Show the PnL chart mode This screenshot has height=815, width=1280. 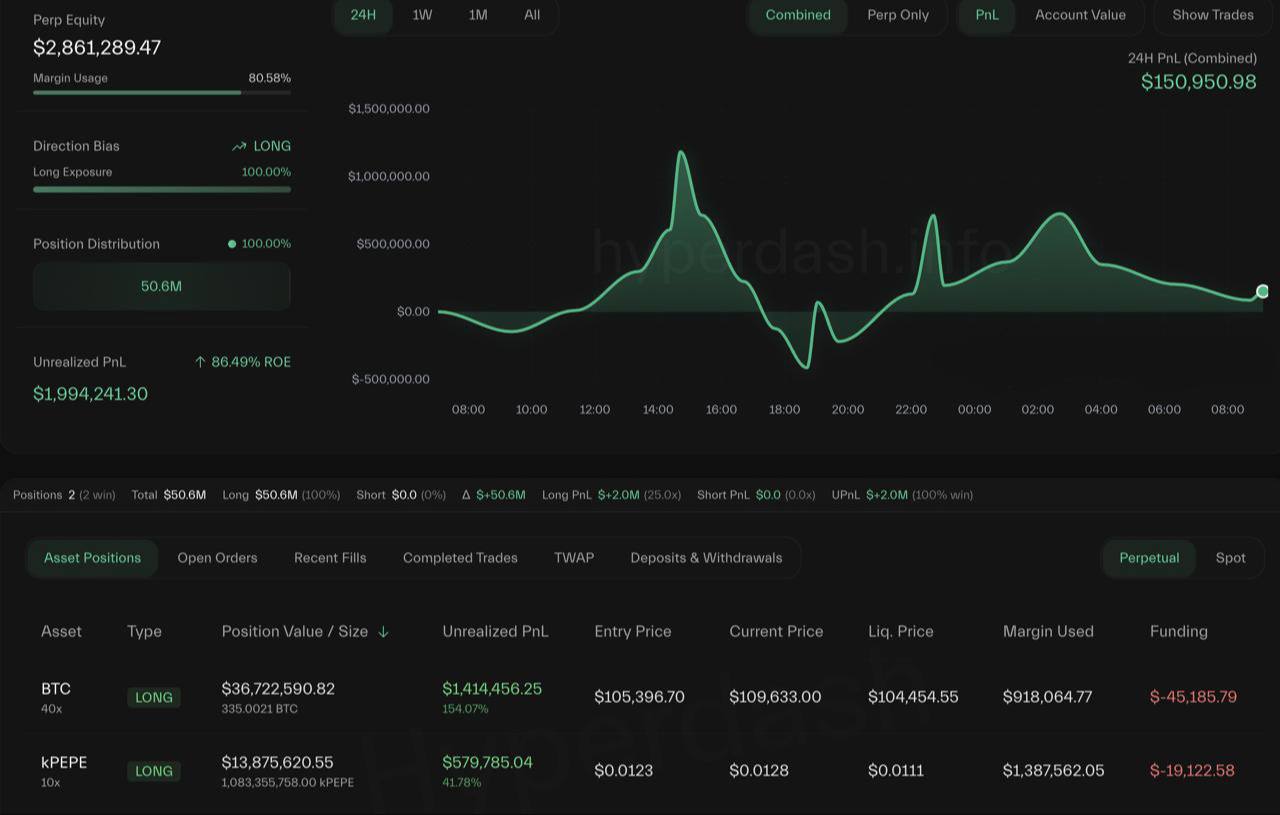(x=987, y=15)
